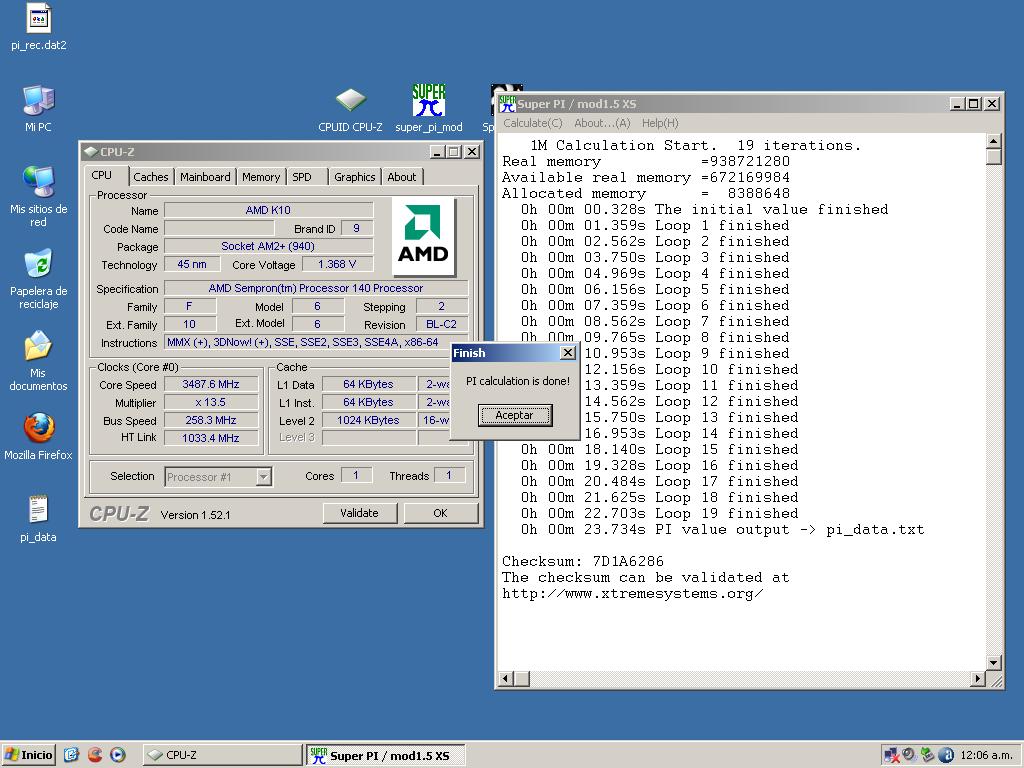1024x768 pixels.
Task: Minimize the CPU-Z window
Action: tap(437, 152)
